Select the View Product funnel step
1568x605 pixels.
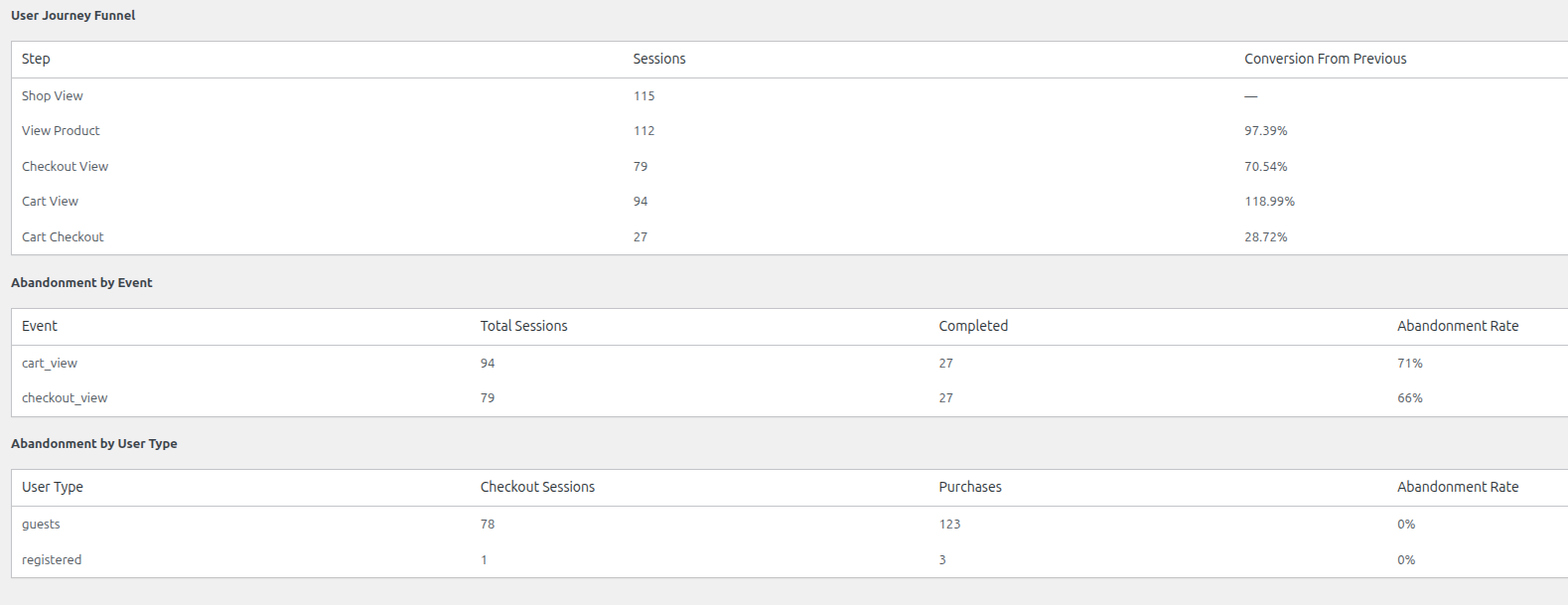point(61,131)
